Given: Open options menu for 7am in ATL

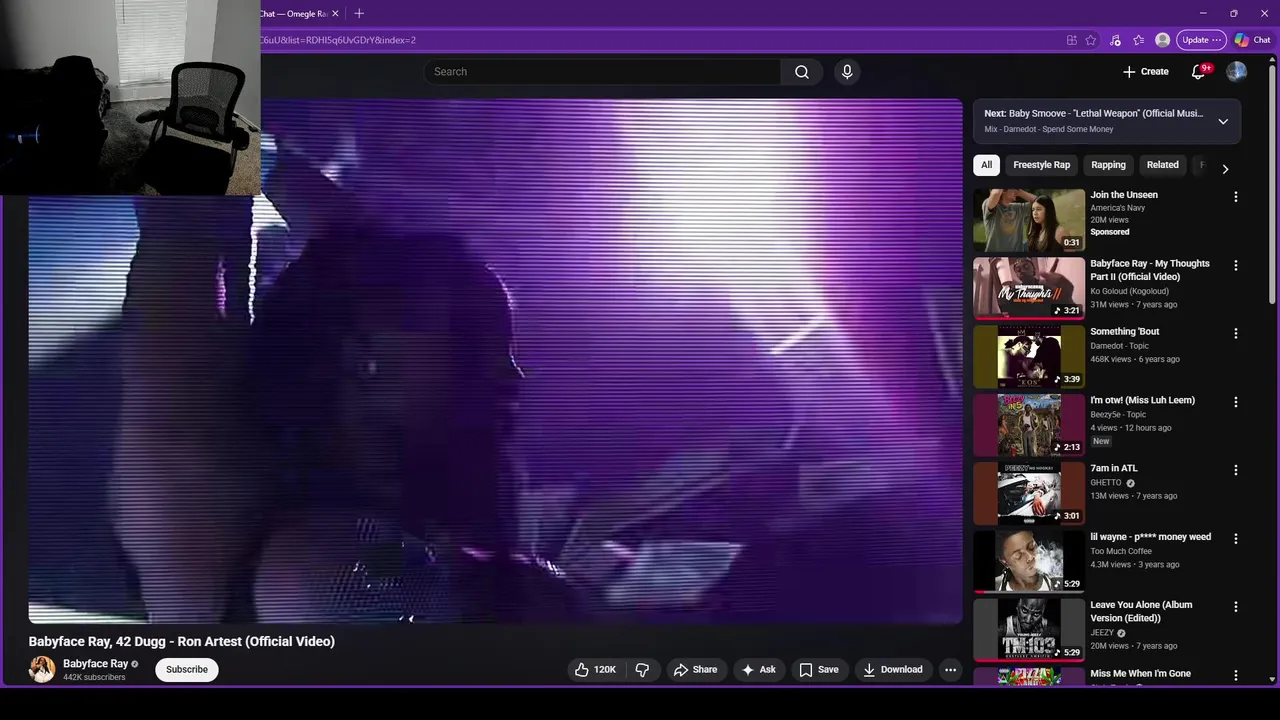Looking at the screenshot, I should [x=1236, y=470].
